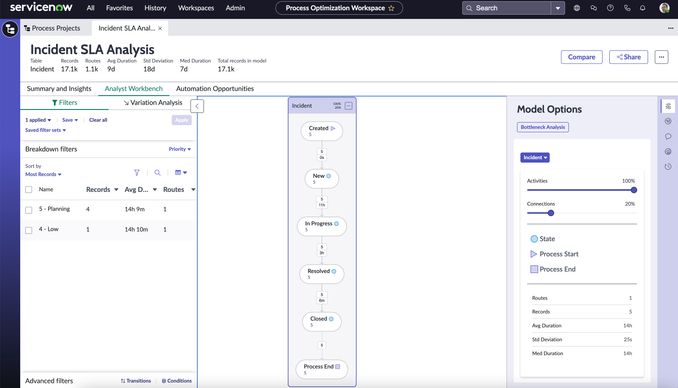Click the funnel filter icon in breakdown

point(137,173)
